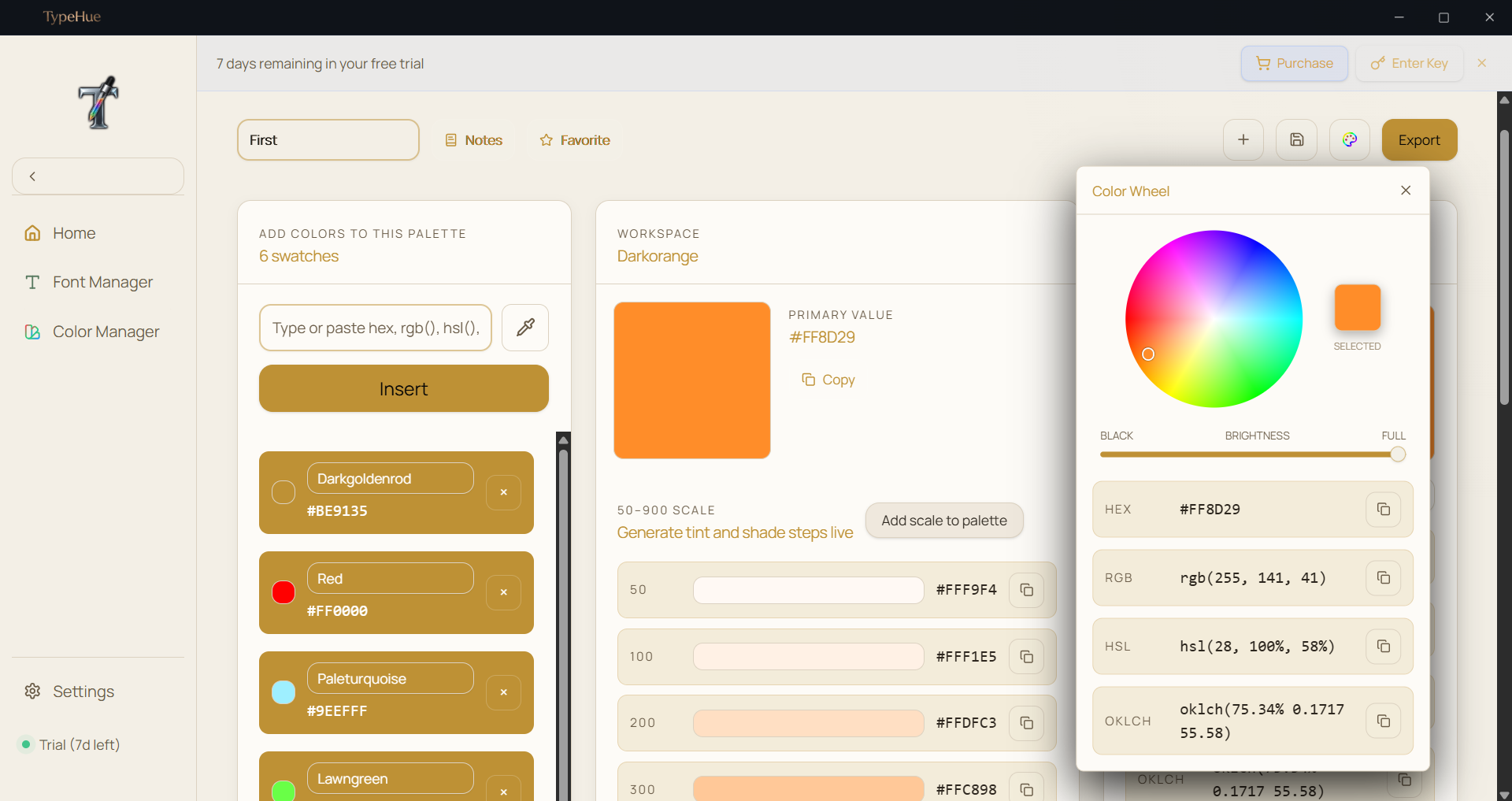Image resolution: width=1512 pixels, height=801 pixels.
Task: Select the Paleturquoise color circle
Action: coord(283,692)
